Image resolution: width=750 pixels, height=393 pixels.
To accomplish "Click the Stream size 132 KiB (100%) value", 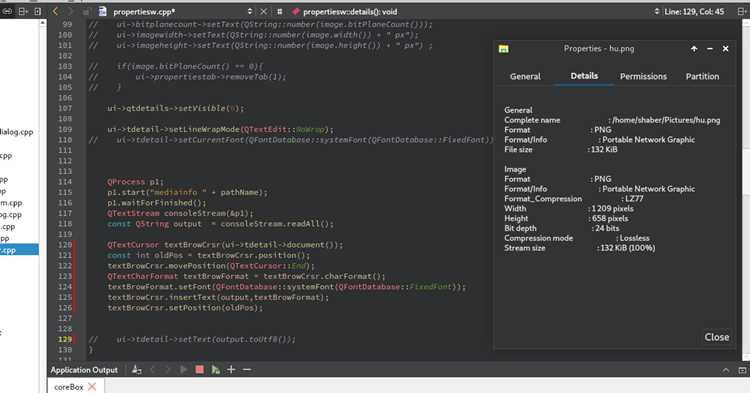I will click(x=627, y=248).
